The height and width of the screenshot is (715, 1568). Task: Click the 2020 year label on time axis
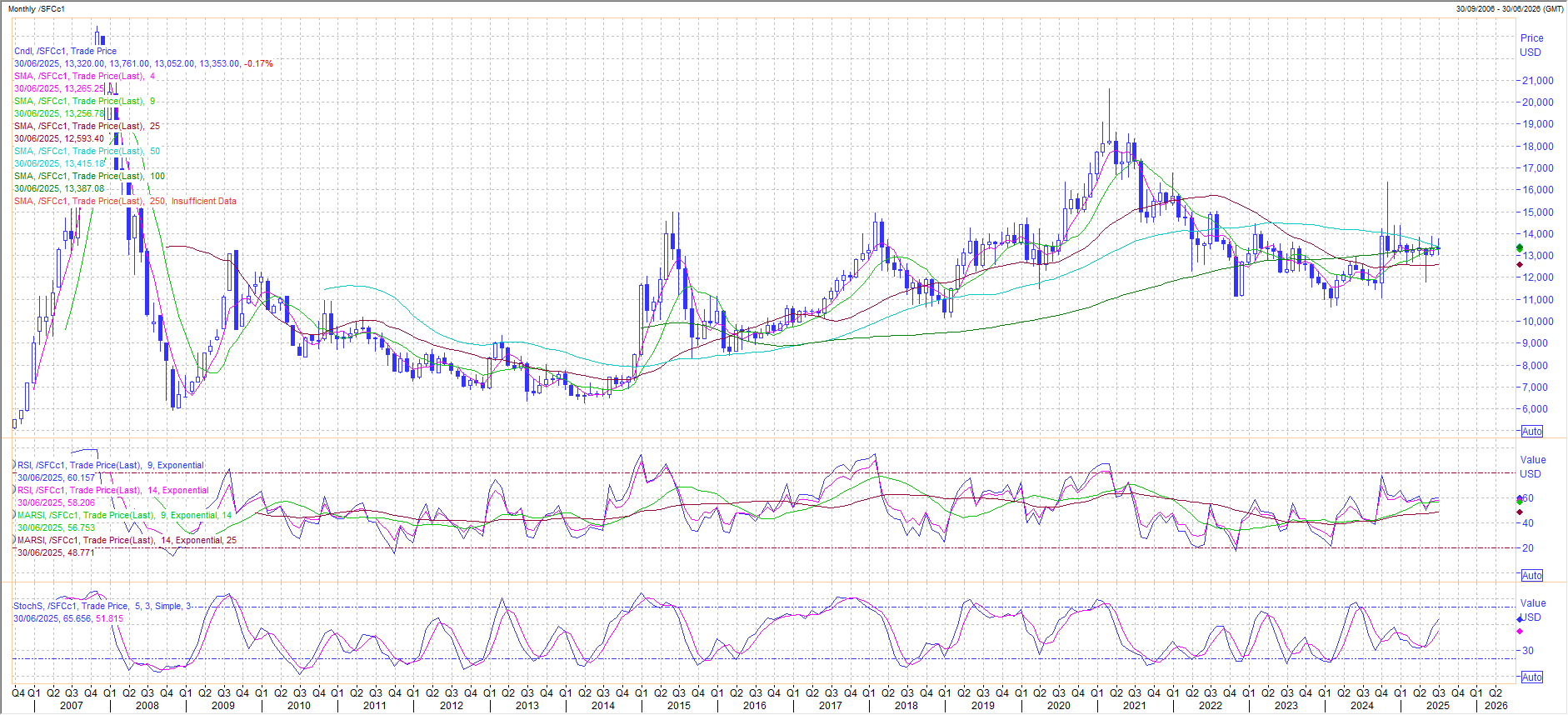(x=1059, y=706)
